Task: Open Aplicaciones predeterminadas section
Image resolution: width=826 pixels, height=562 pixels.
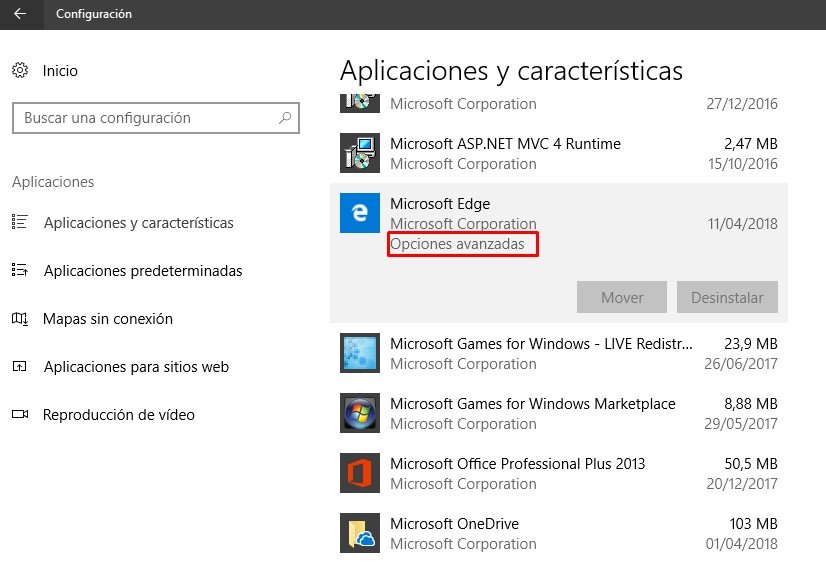Action: tap(143, 271)
